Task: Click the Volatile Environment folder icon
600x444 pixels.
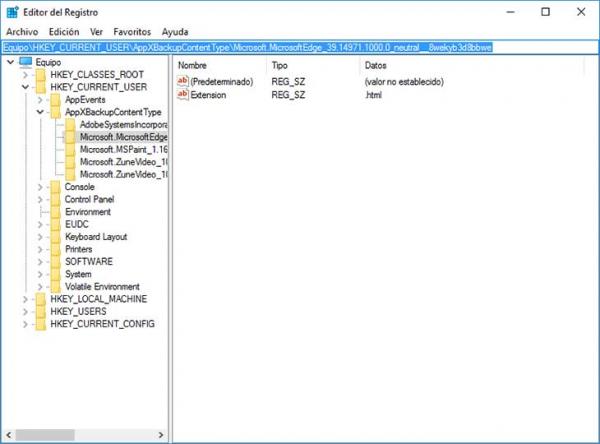Action: click(x=55, y=287)
